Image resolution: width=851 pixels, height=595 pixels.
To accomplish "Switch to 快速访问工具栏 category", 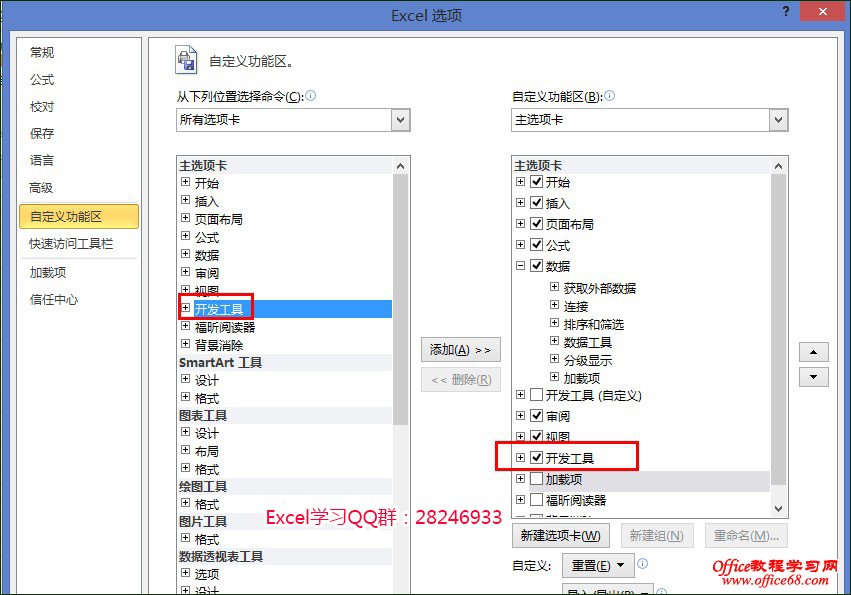I will (71, 244).
